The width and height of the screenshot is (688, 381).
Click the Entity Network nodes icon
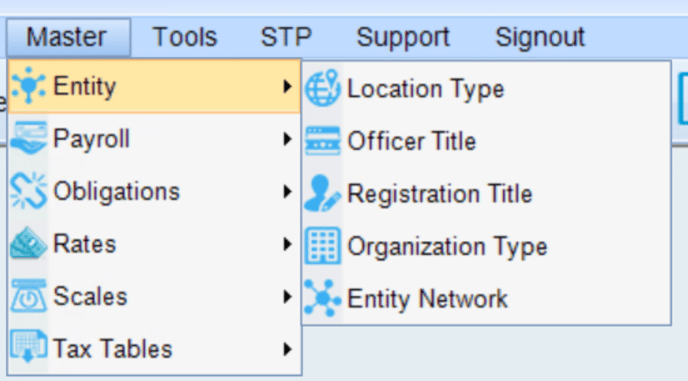coord(322,298)
